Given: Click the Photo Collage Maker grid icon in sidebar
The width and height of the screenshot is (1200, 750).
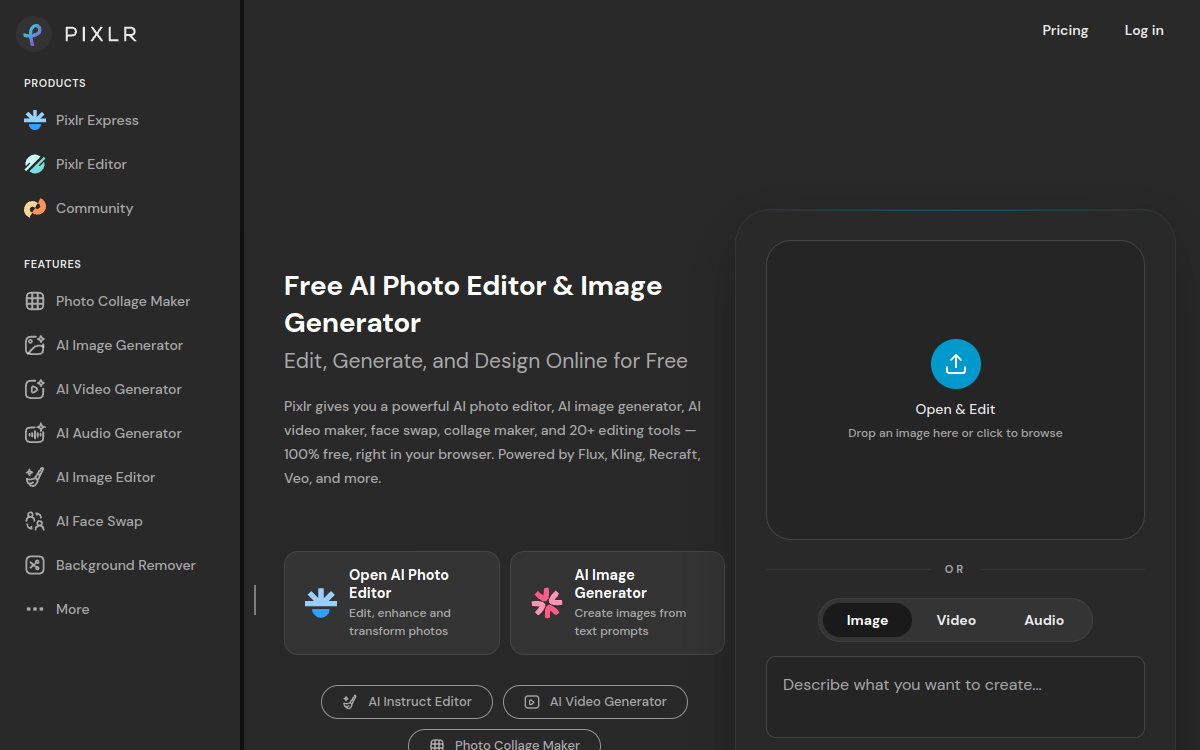Looking at the screenshot, I should click(35, 301).
